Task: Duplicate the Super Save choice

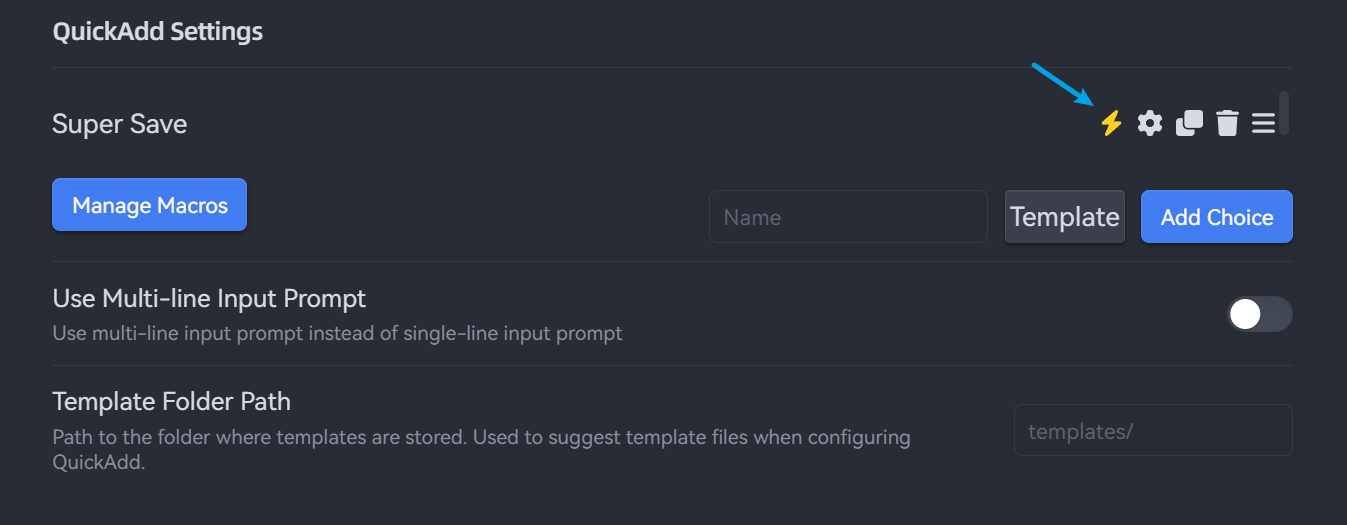Action: 1189,123
